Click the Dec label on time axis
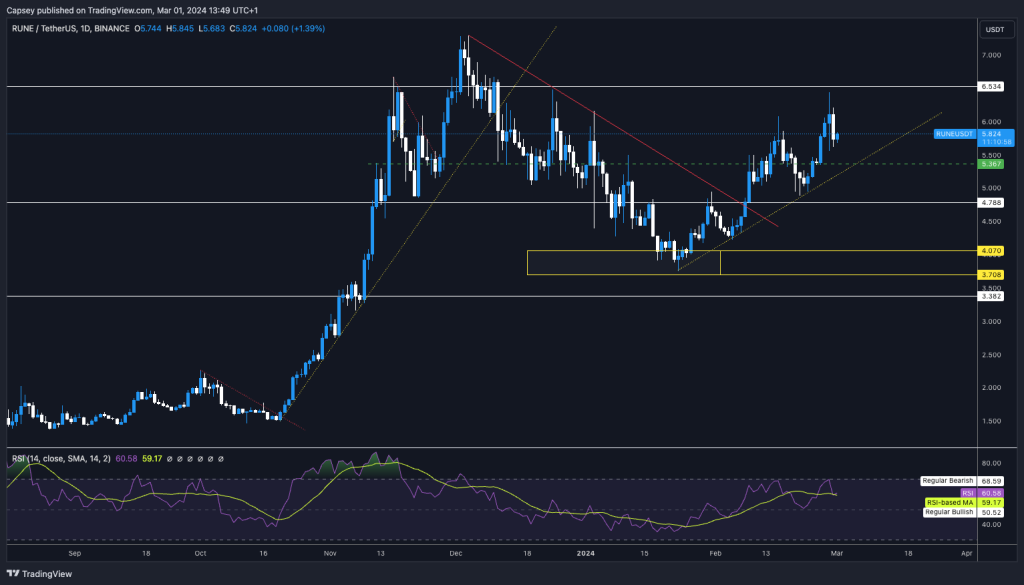 click(x=456, y=554)
